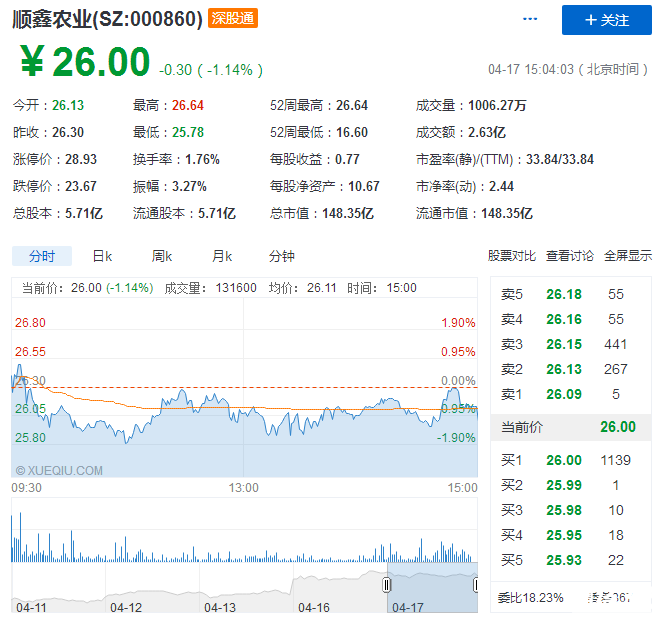
Task: Click the 委比18.23% indicator
Action: pyautogui.click(x=530, y=598)
